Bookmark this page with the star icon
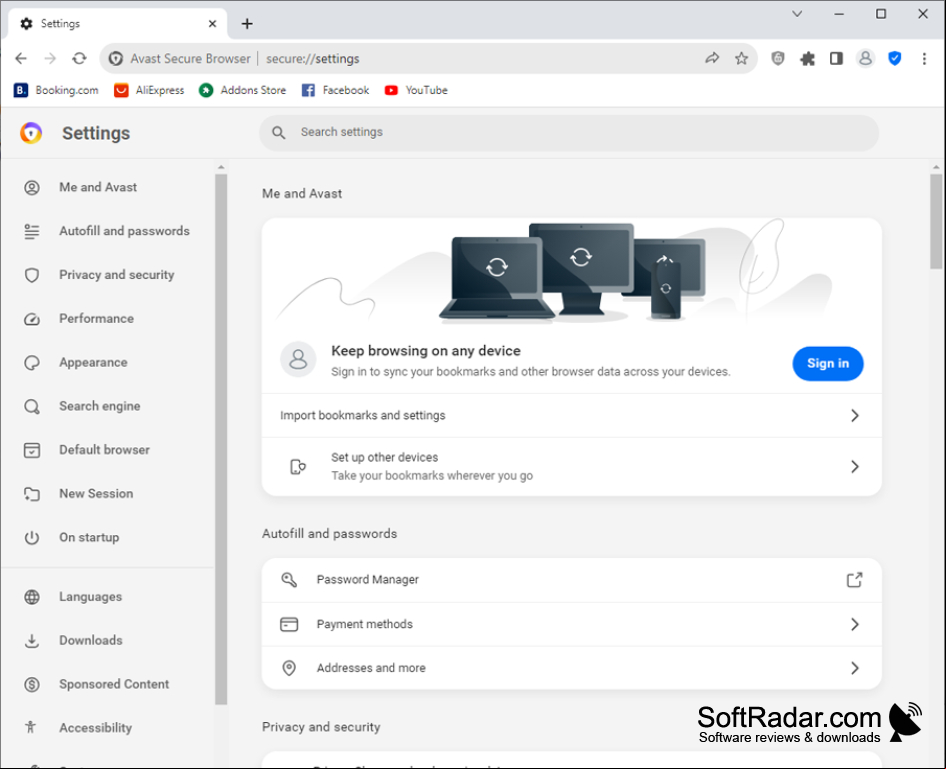Screen dimensions: 946x769 pyautogui.click(x=741, y=59)
